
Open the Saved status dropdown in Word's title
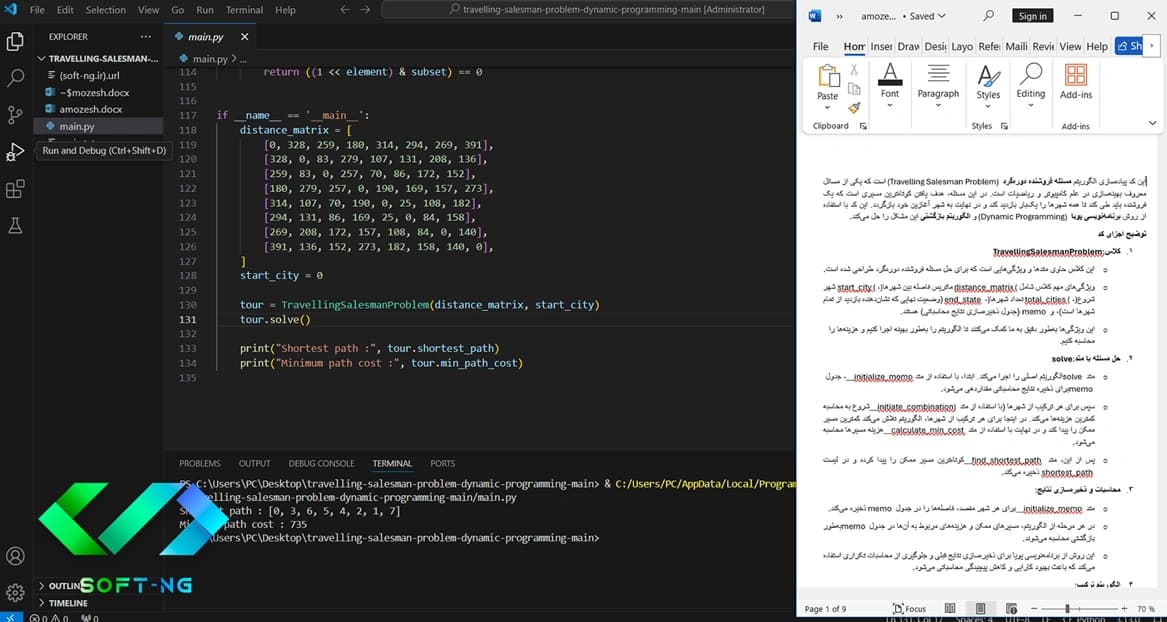tap(928, 16)
